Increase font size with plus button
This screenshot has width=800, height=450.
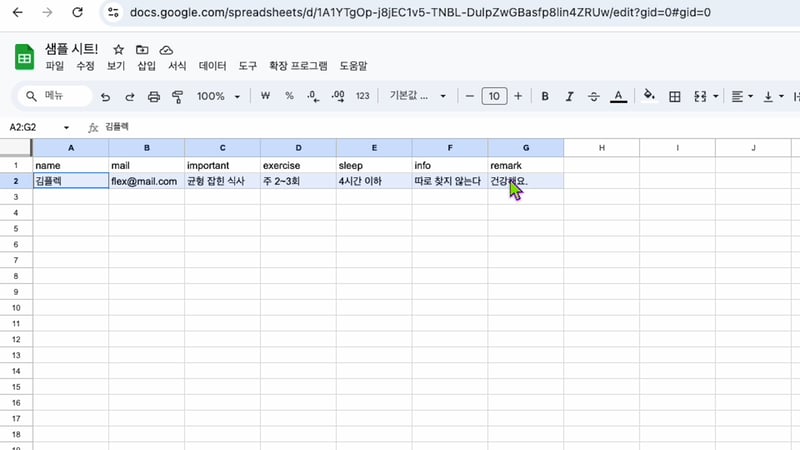(518, 96)
